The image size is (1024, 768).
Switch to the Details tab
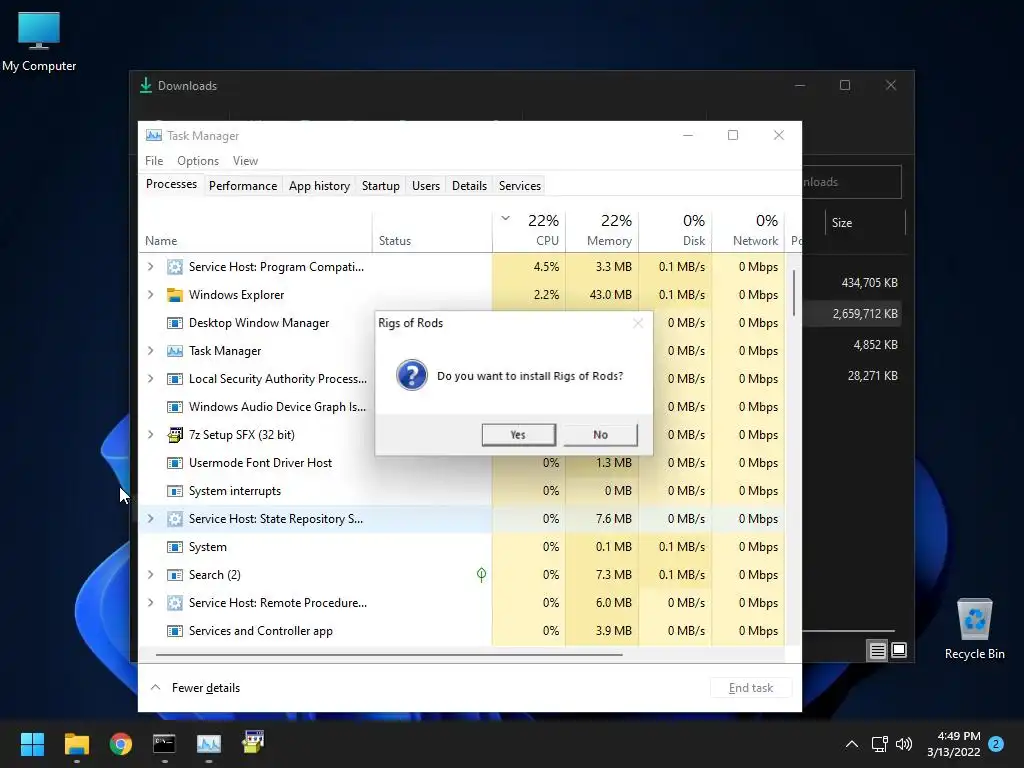click(470, 185)
